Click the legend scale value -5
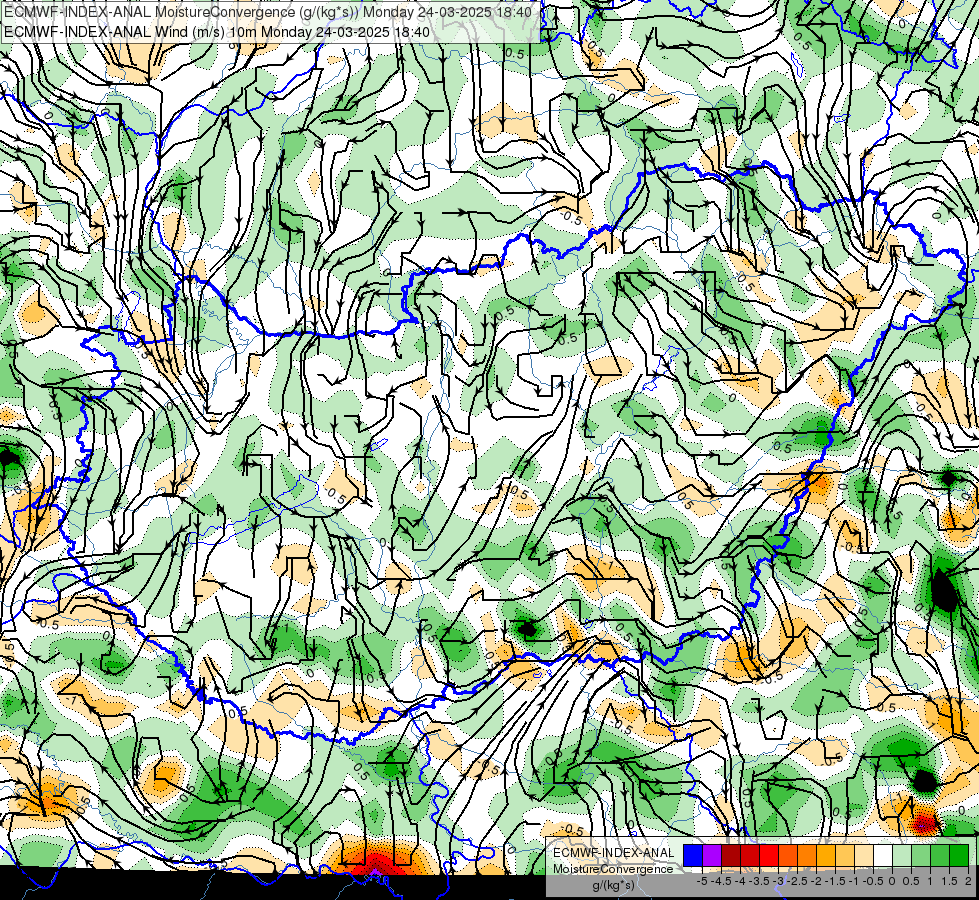This screenshot has height=900, width=979. click(702, 881)
